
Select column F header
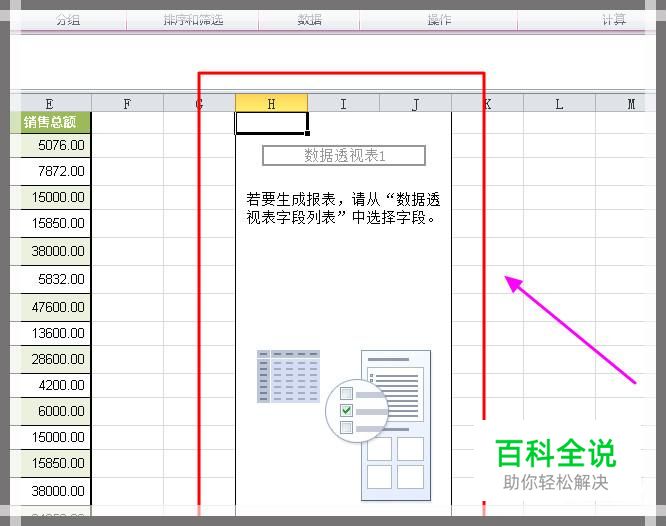127,103
